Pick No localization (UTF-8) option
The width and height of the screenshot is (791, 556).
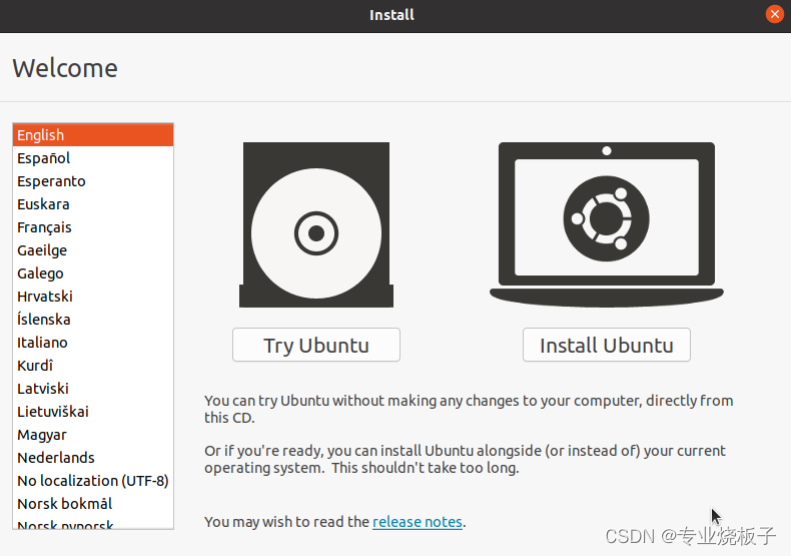pyautogui.click(x=93, y=481)
